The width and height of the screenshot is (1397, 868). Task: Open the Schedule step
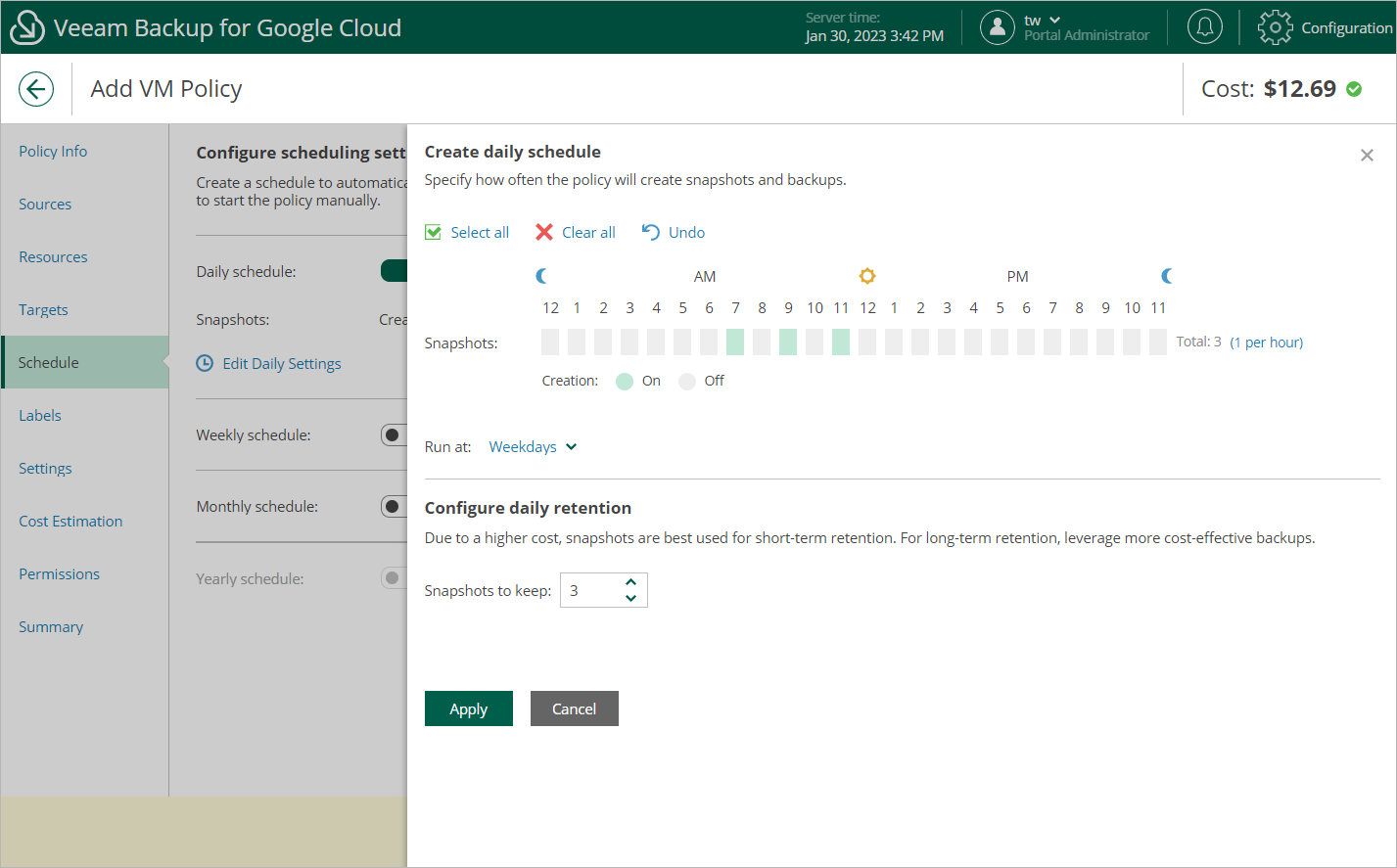(x=85, y=362)
